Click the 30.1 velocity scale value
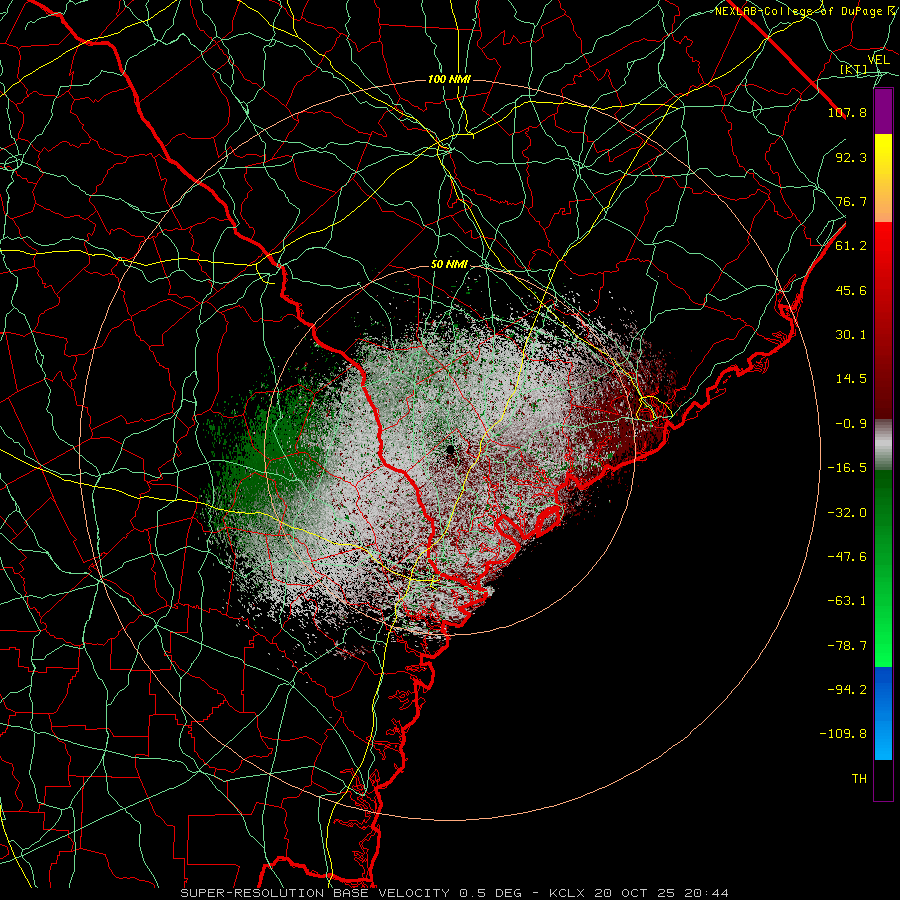The width and height of the screenshot is (900, 900). coord(851,335)
